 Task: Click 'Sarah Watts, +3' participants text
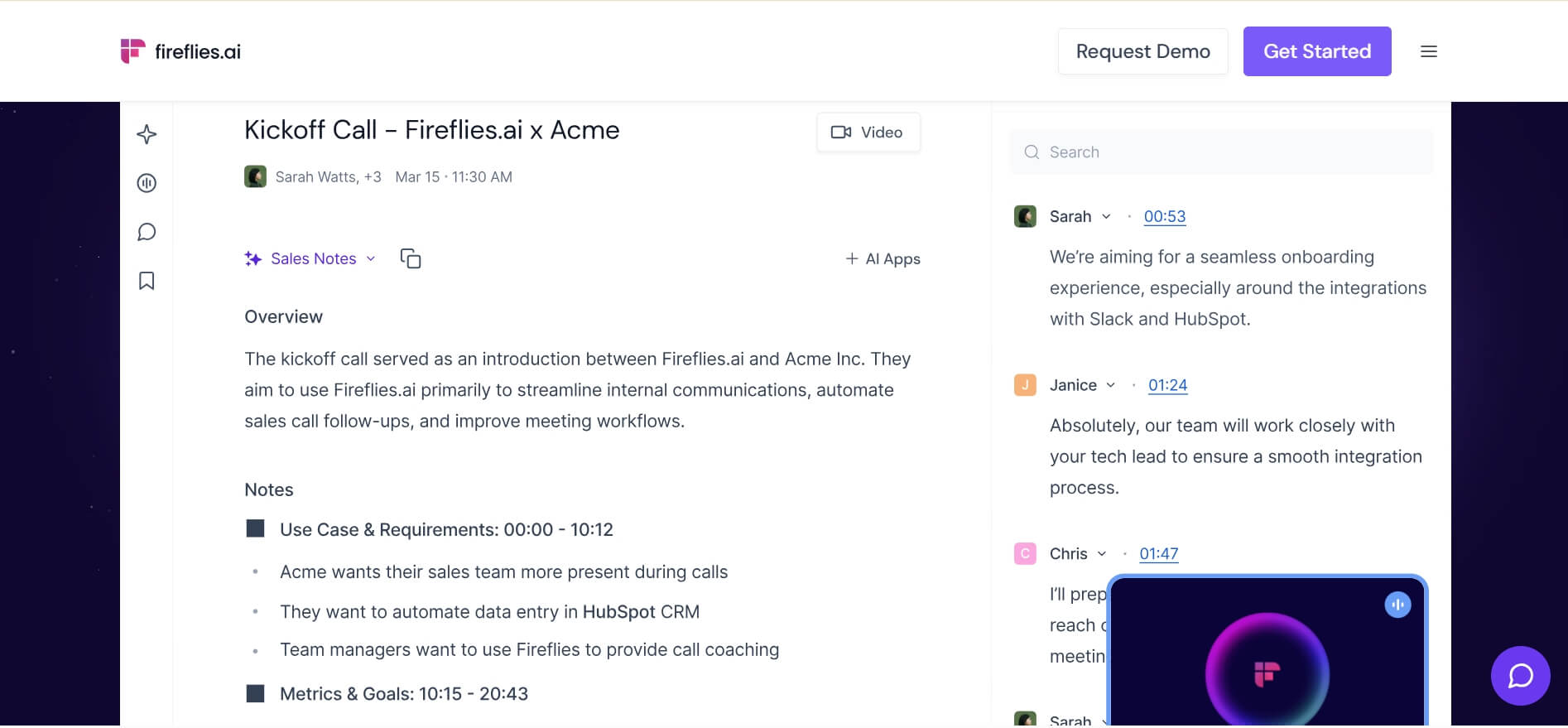[x=328, y=177]
